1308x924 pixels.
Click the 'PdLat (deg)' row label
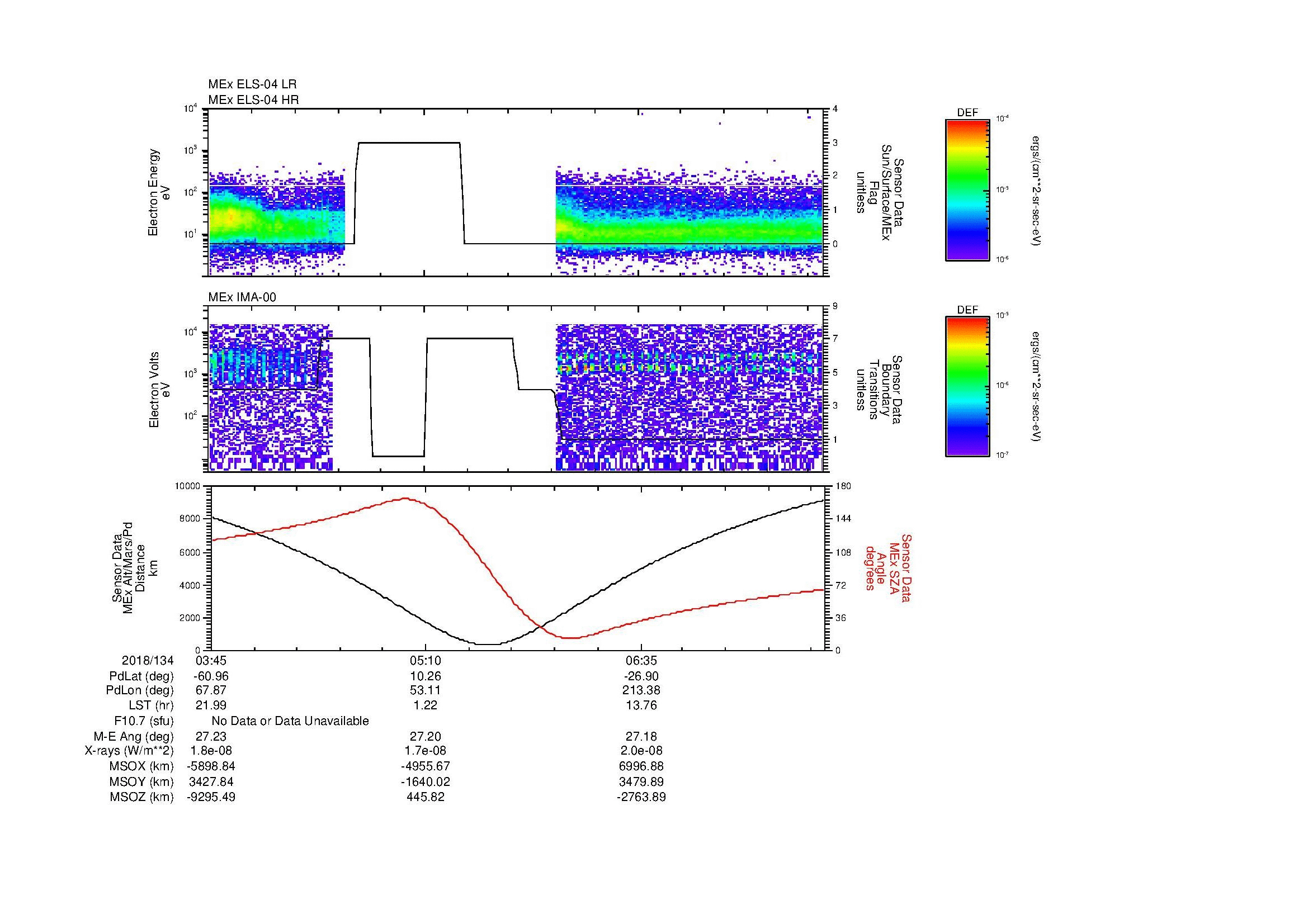tap(141, 676)
